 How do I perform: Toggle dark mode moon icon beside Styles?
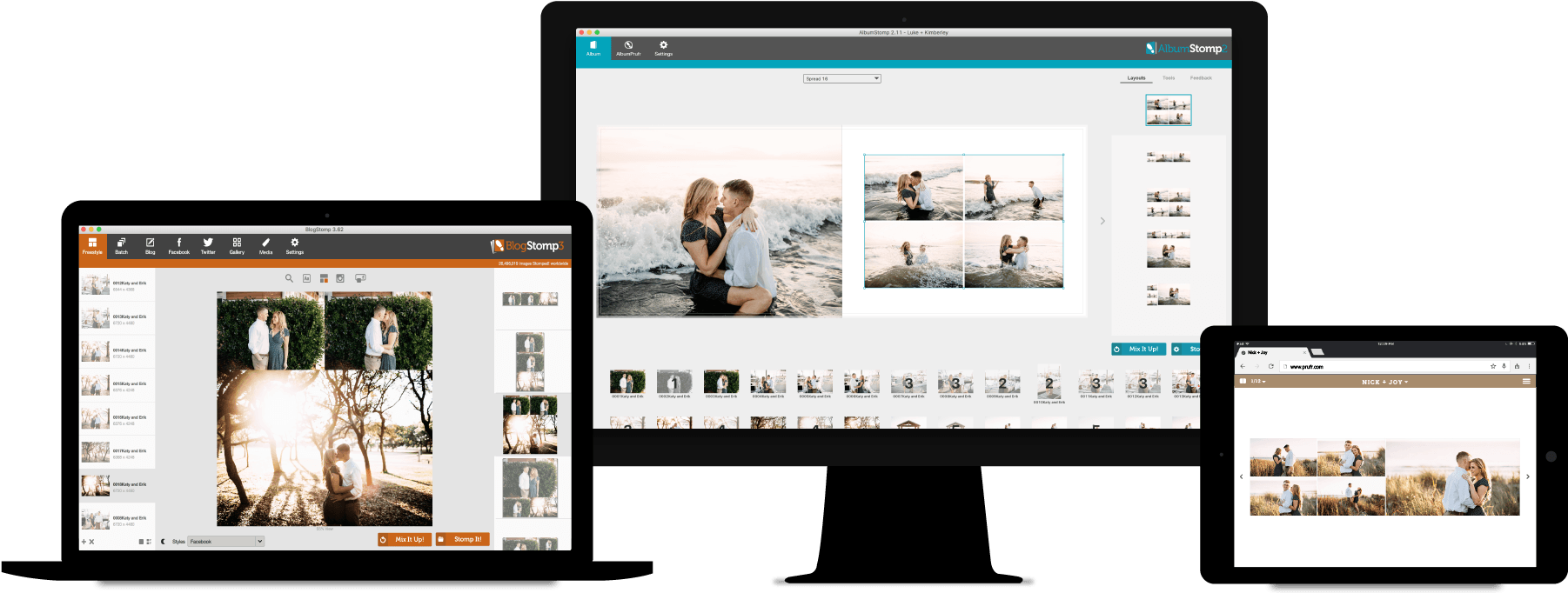163,542
